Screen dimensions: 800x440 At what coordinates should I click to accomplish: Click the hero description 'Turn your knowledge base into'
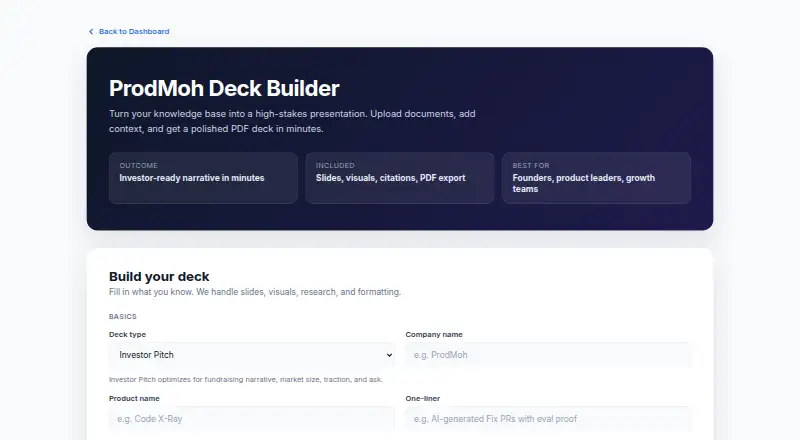[x=292, y=121]
